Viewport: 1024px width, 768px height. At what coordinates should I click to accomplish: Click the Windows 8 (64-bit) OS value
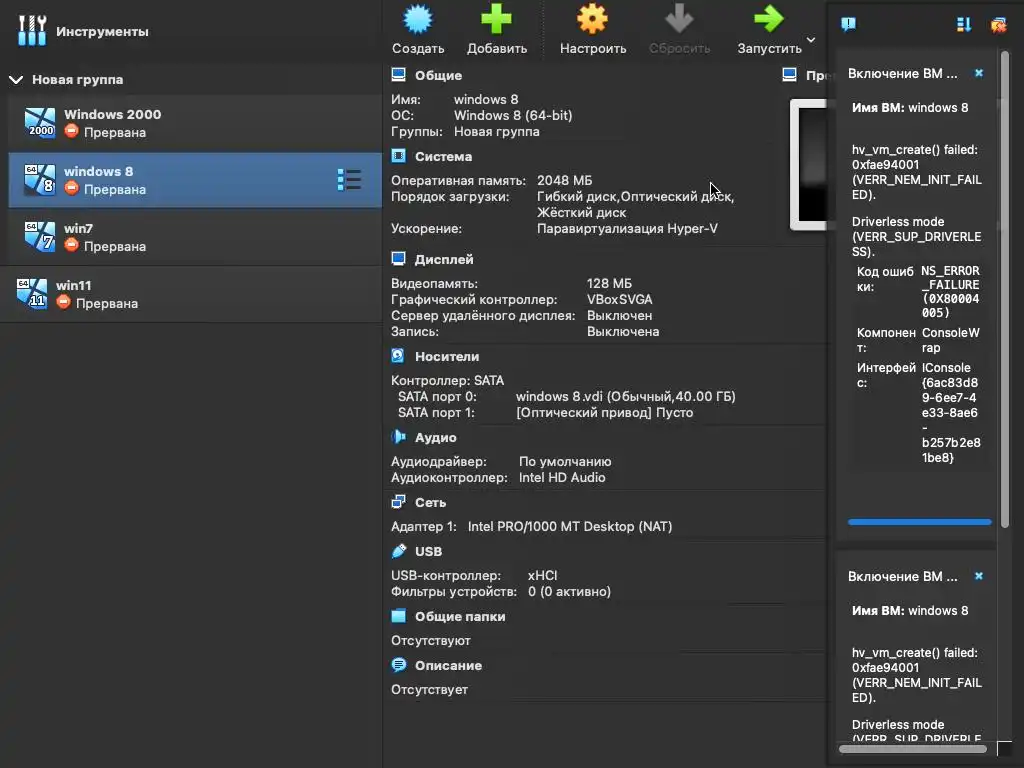[513, 116]
